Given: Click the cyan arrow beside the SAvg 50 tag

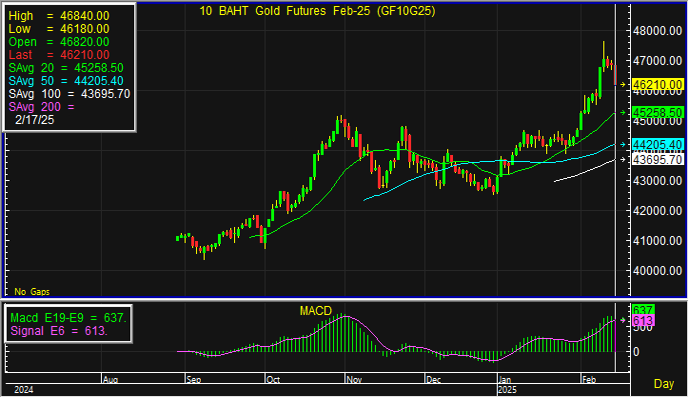Looking at the screenshot, I should coord(623,145).
